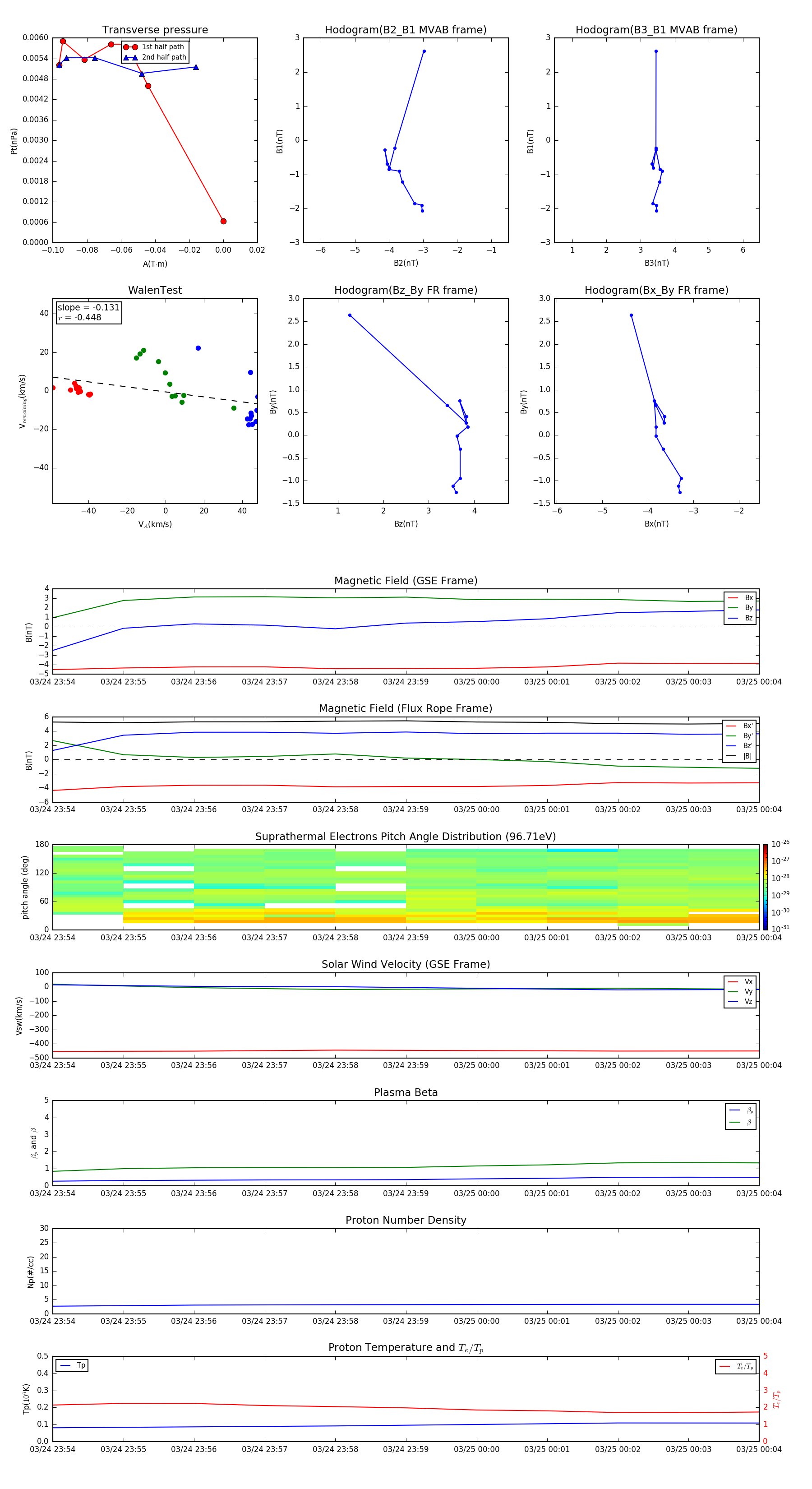Click the topmost point in B2_B1 hodogram
The height and width of the screenshot is (1489, 812).
(424, 51)
